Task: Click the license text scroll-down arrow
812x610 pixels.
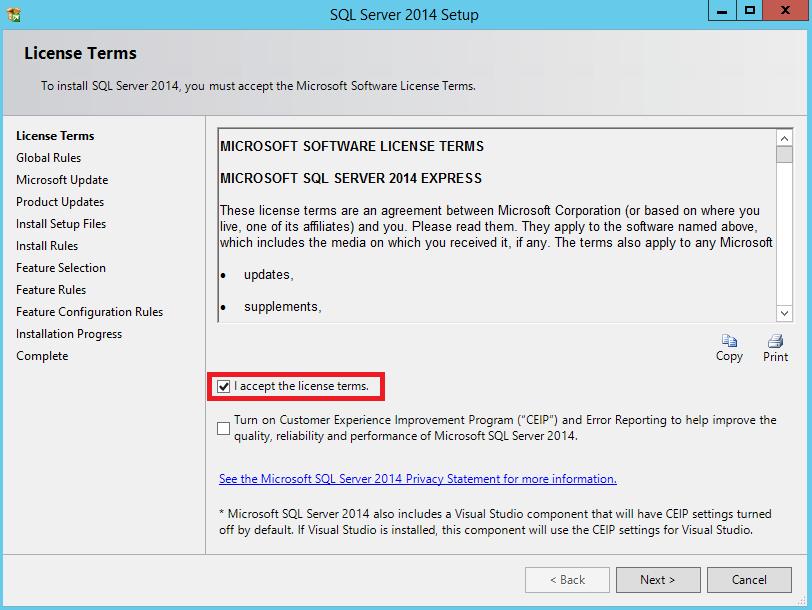Action: tap(785, 313)
